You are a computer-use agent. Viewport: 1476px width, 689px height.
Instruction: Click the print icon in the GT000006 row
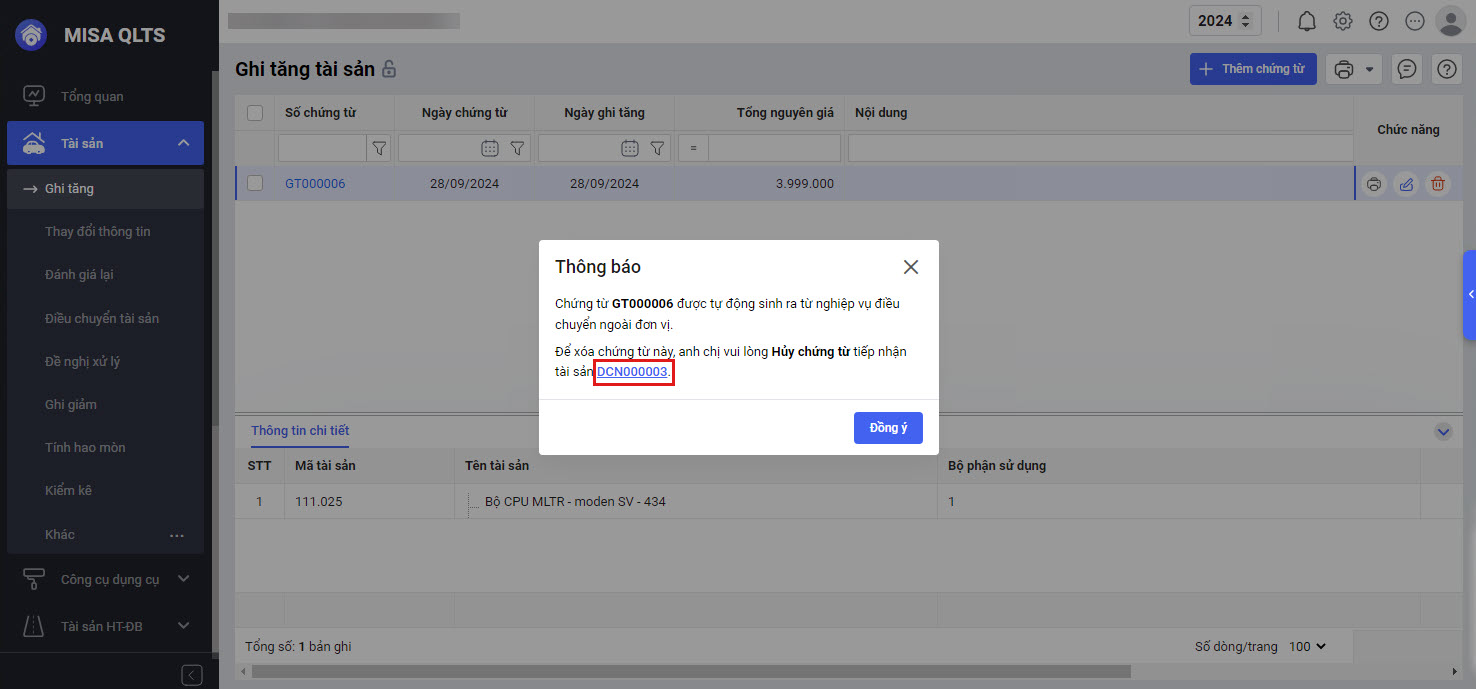click(1374, 184)
